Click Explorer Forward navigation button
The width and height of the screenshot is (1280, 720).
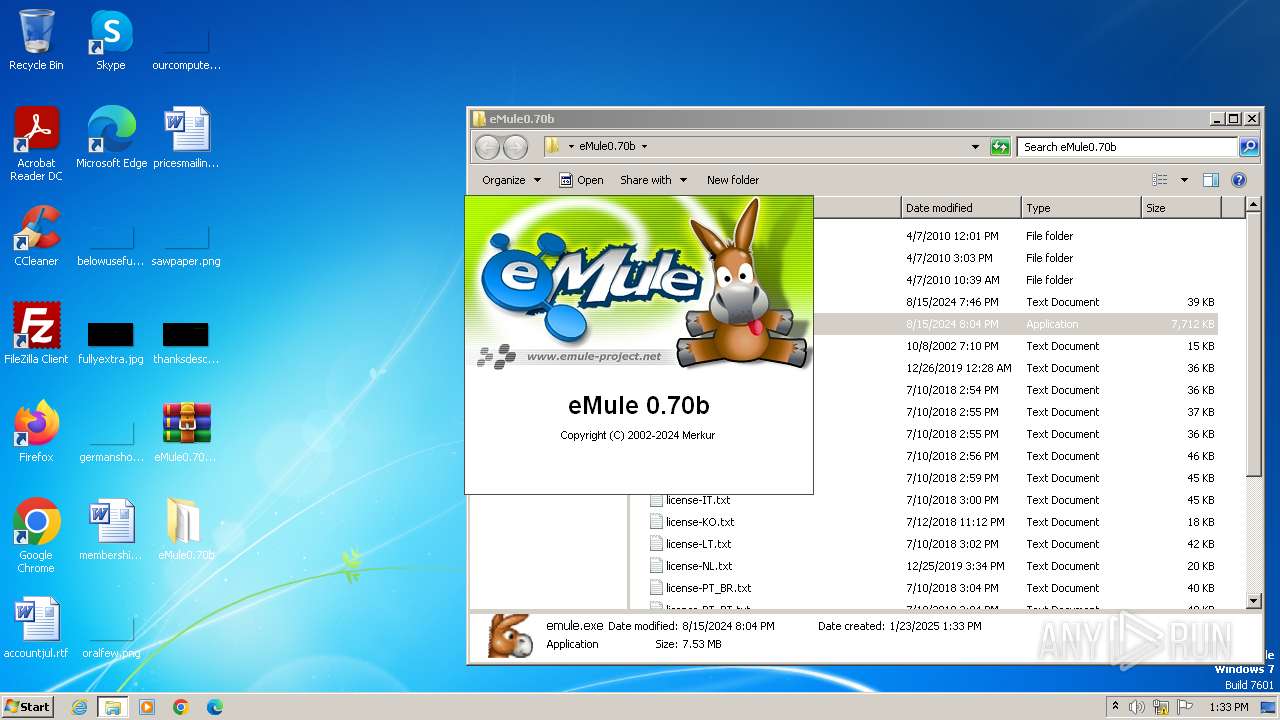click(x=515, y=147)
